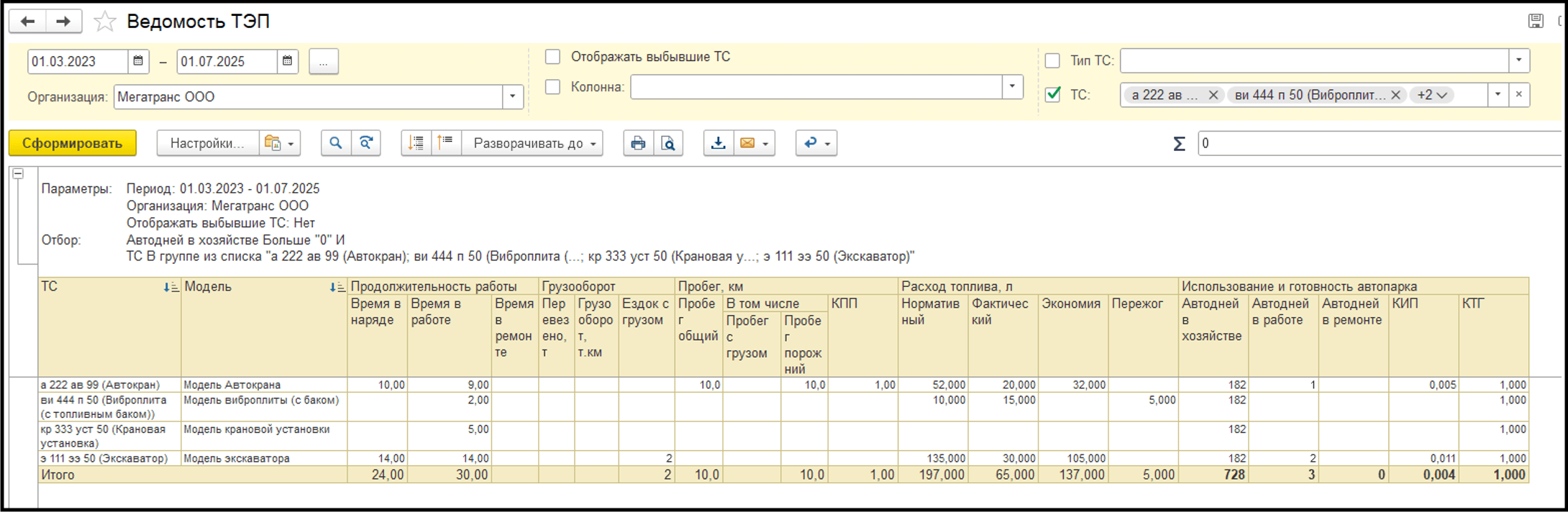Uncheck the 'ТС' filter checkbox
The width and height of the screenshot is (1568, 512).
(x=1053, y=95)
